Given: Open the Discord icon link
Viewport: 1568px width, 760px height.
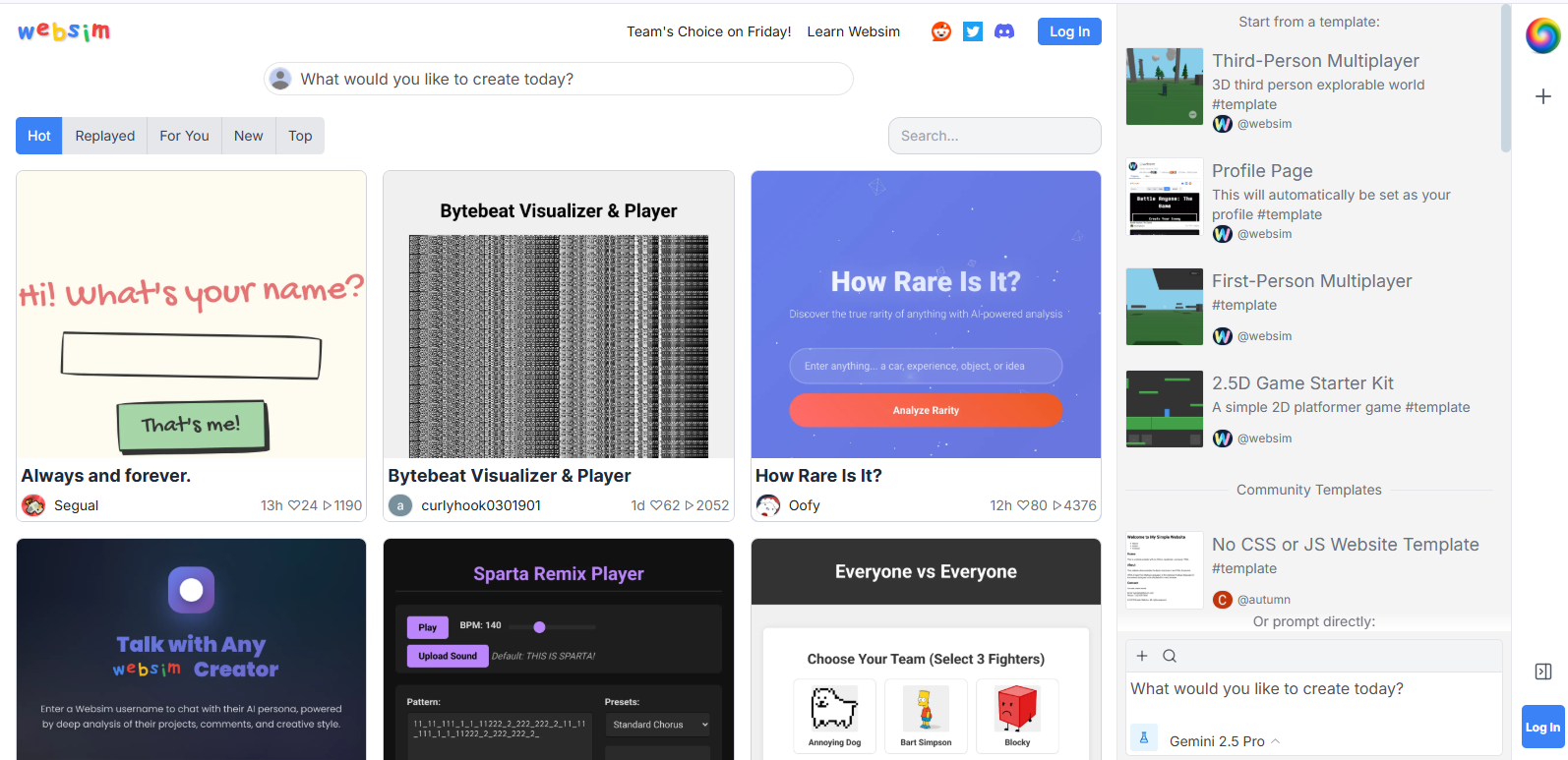Looking at the screenshot, I should (x=1004, y=31).
